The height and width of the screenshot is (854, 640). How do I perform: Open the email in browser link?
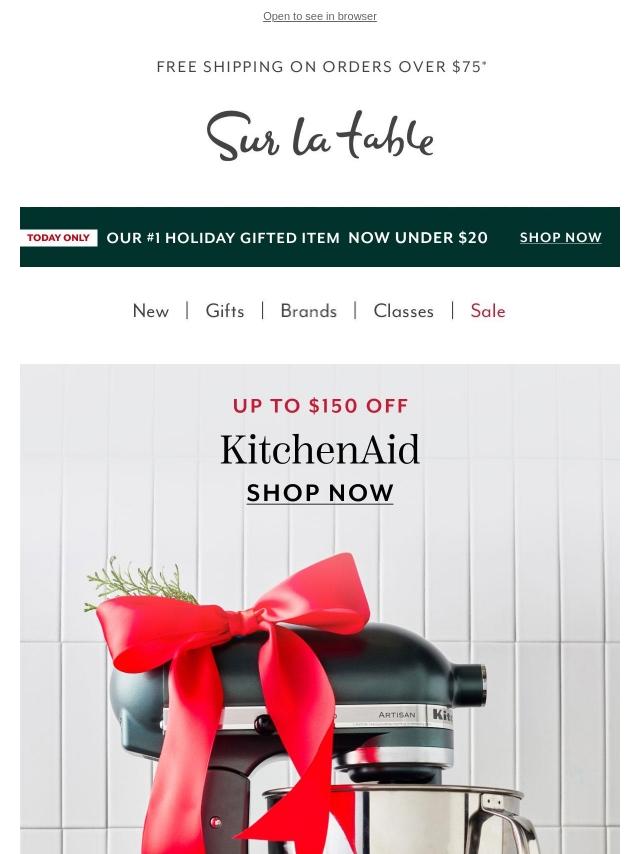click(320, 16)
